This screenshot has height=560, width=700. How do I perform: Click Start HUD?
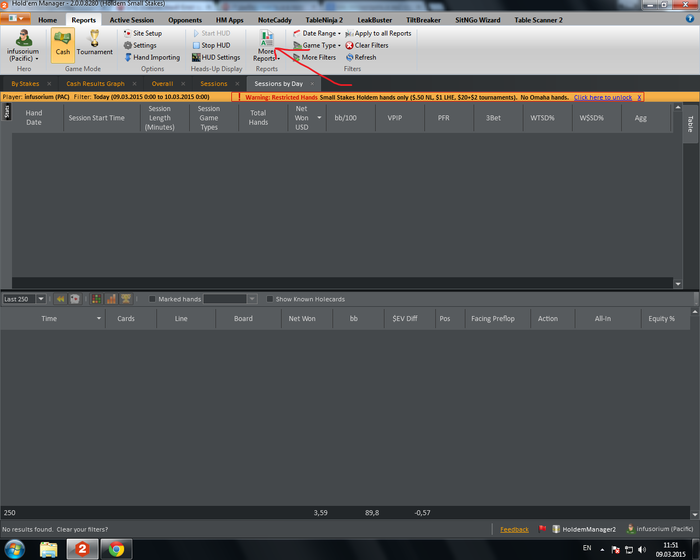click(212, 33)
